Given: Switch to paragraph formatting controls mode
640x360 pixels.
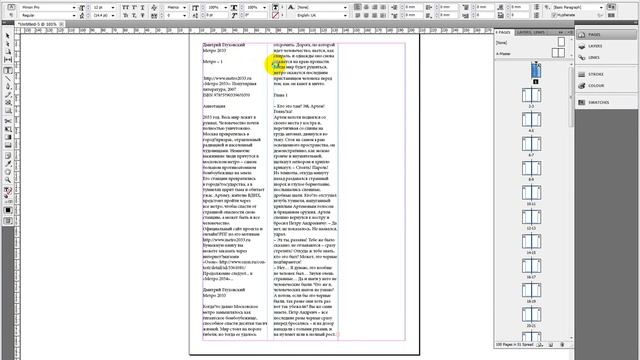Looking at the screenshot, I should 11,15.
